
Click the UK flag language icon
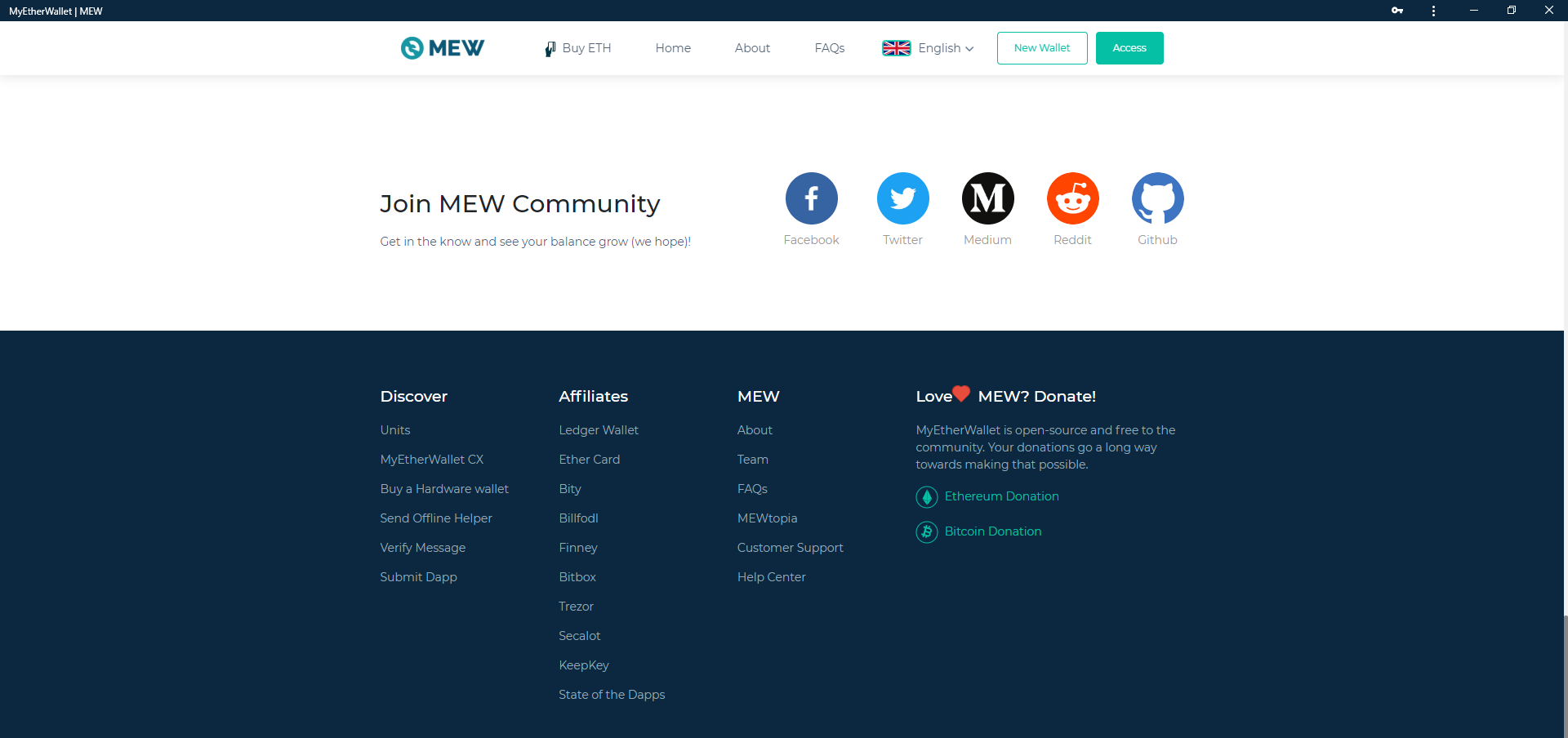click(x=896, y=48)
